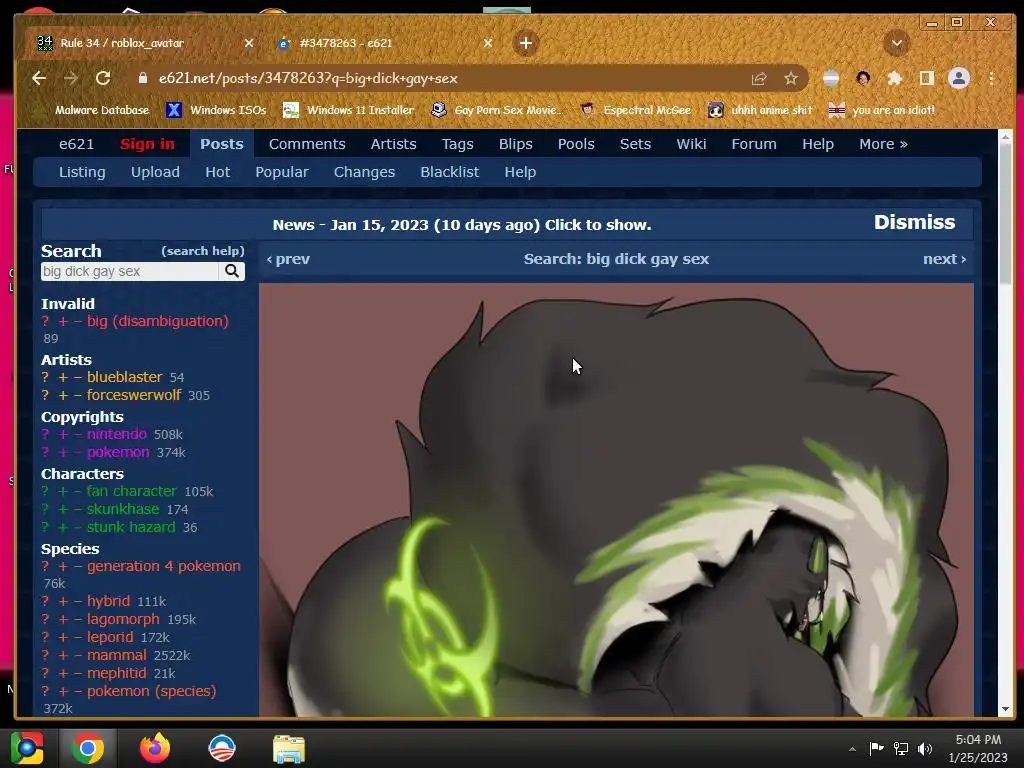
Task: Open the Windows ISOs bookmark
Action: (x=216, y=110)
